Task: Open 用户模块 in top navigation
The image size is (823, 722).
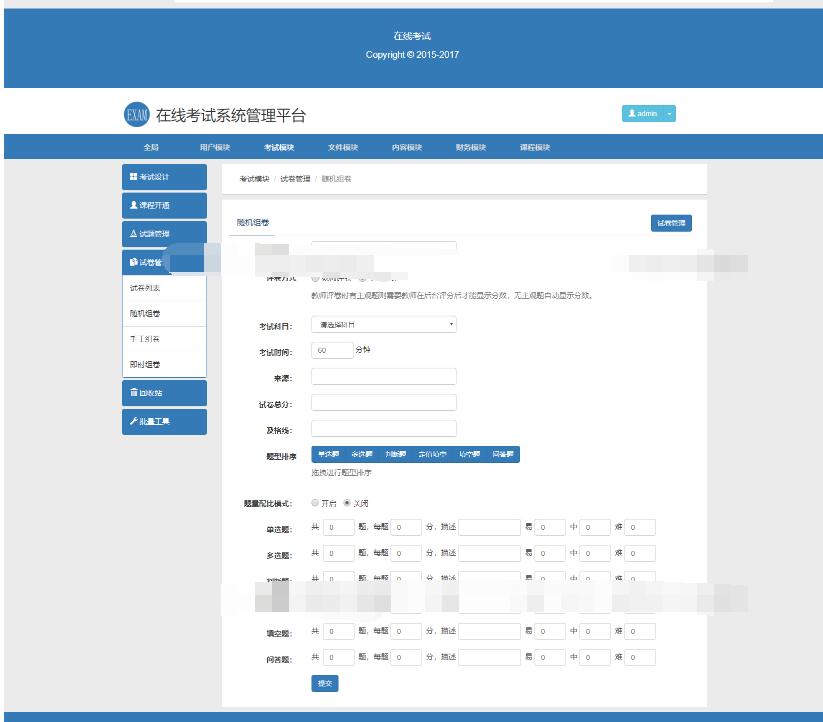Action: pos(215,147)
